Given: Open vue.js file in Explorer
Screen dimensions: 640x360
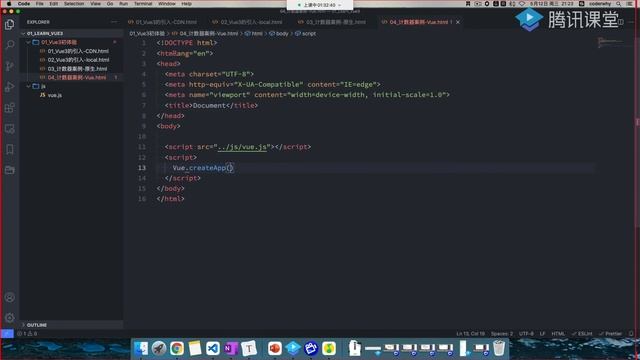Looking at the screenshot, I should coord(51,95).
